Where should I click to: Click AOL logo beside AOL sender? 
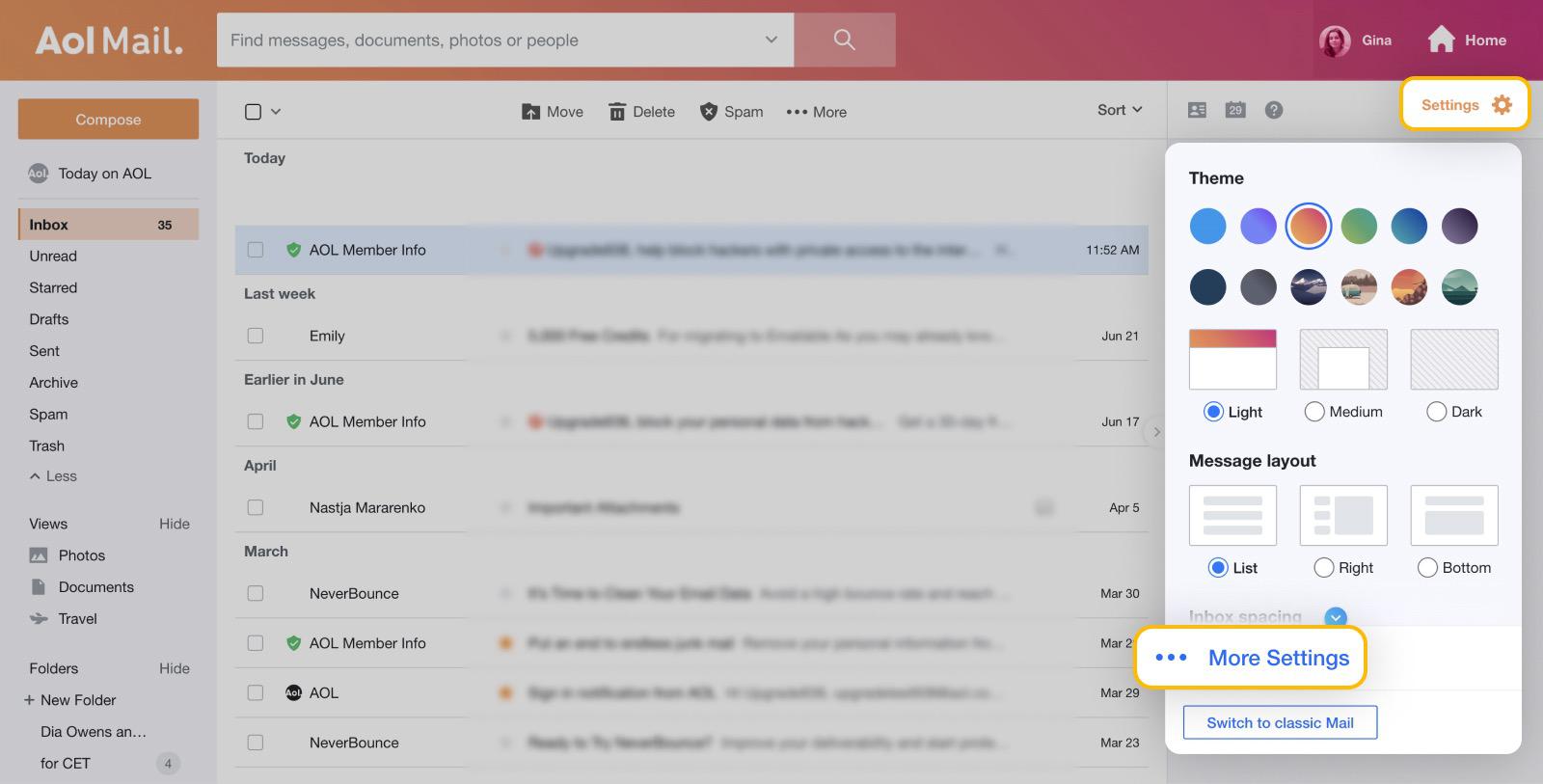click(294, 692)
